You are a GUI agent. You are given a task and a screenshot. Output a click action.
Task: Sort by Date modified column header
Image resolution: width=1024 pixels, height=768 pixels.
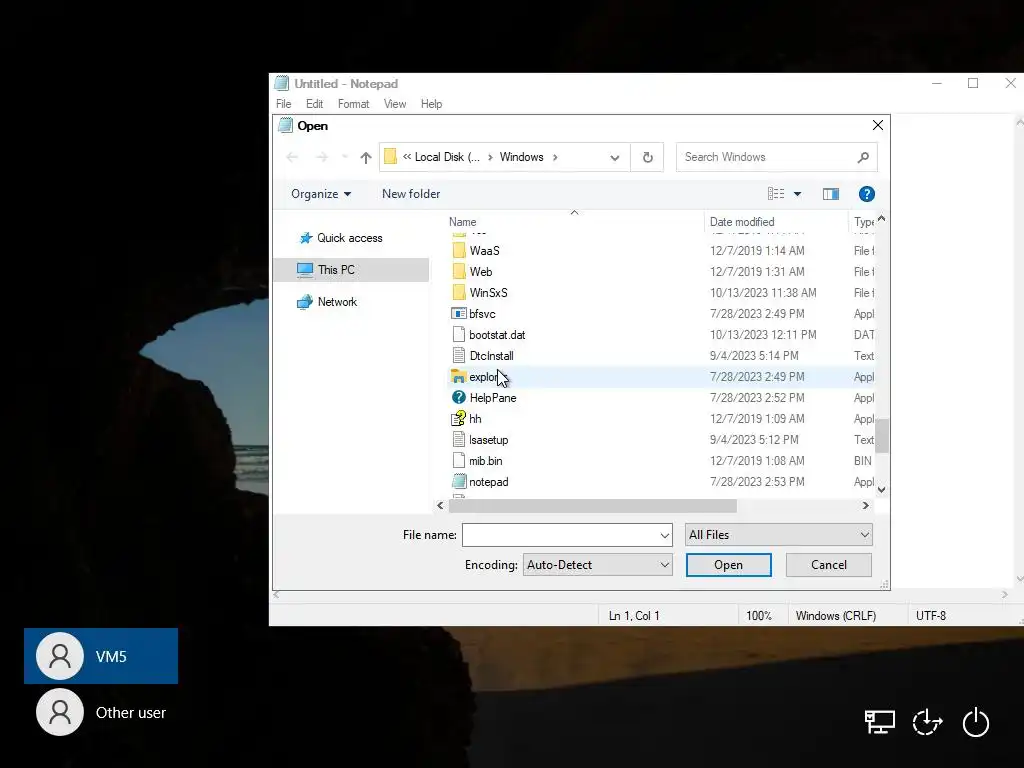pos(742,222)
